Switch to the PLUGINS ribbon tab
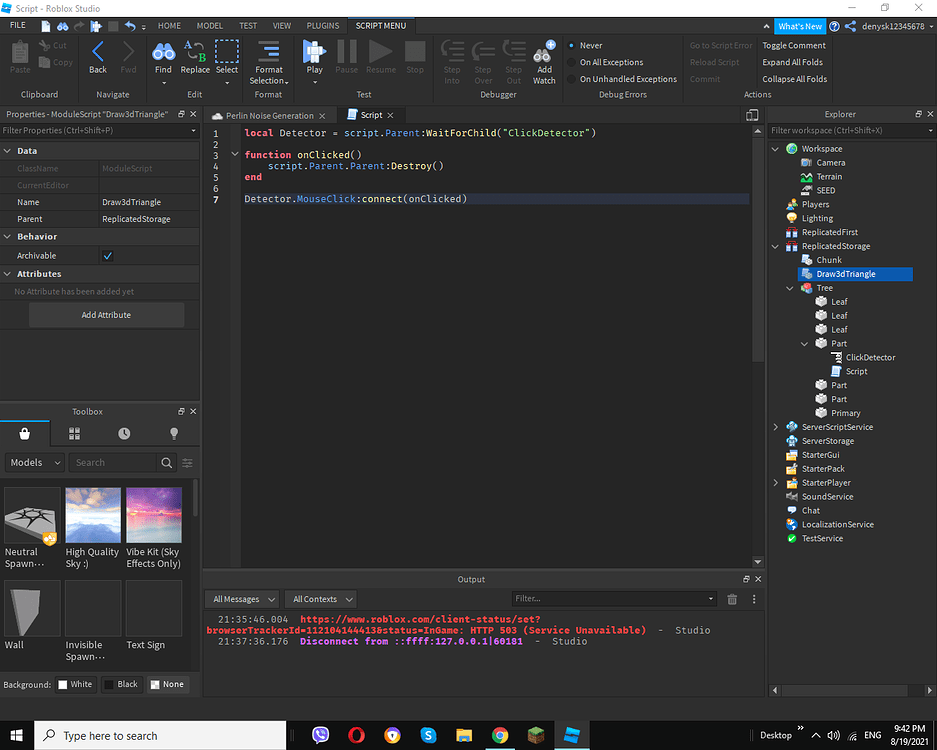Screen dimensions: 937x750 click(x=323, y=26)
